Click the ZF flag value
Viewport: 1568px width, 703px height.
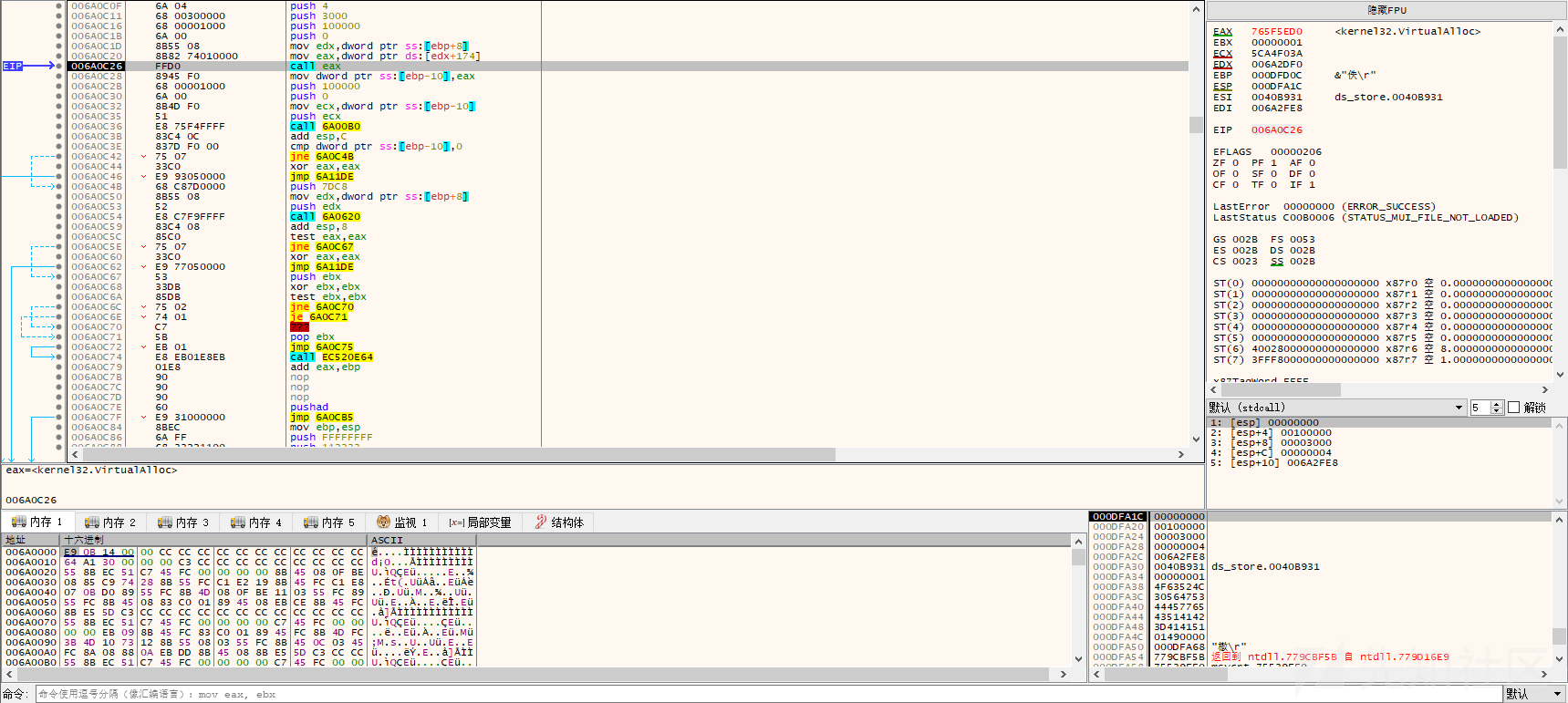pyautogui.click(x=1236, y=163)
